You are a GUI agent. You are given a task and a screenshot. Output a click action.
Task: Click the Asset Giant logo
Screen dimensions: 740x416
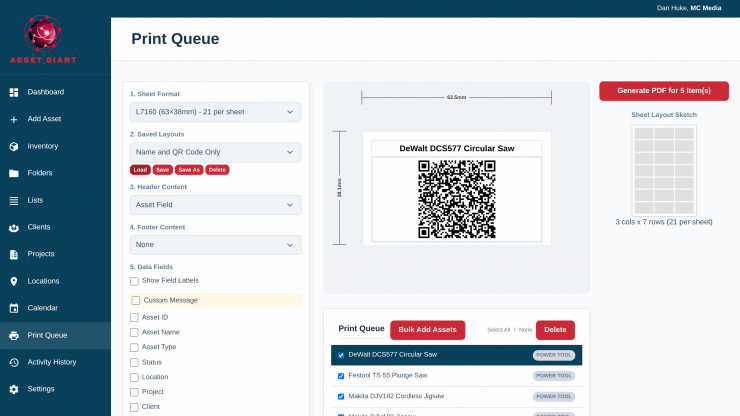coord(43,39)
